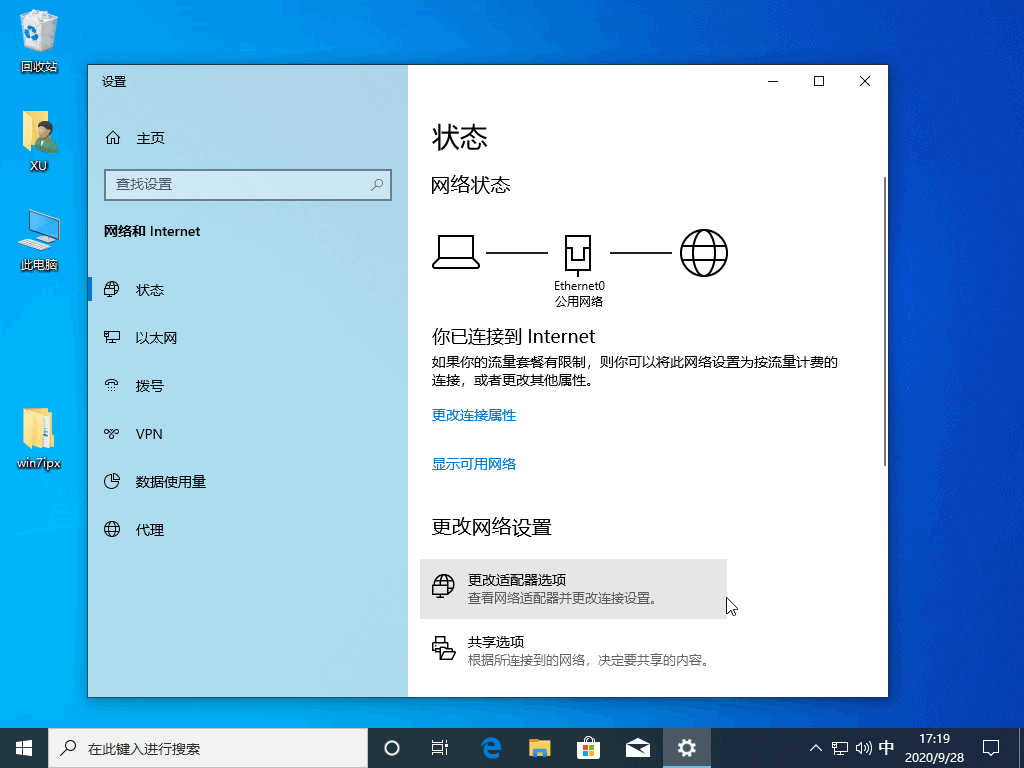Select the 代理 globe icon
Viewport: 1024px width, 768px height.
(x=112, y=529)
